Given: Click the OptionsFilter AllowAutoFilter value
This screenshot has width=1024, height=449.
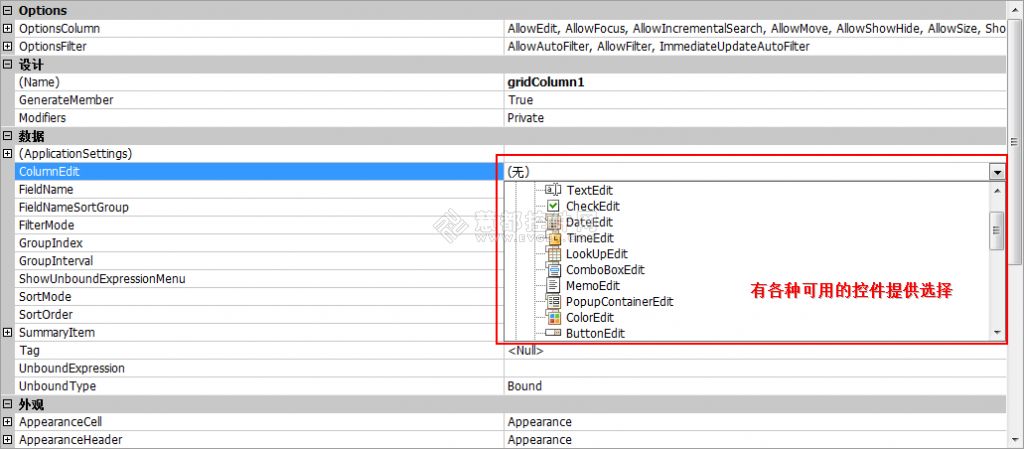Looking at the screenshot, I should [x=658, y=46].
